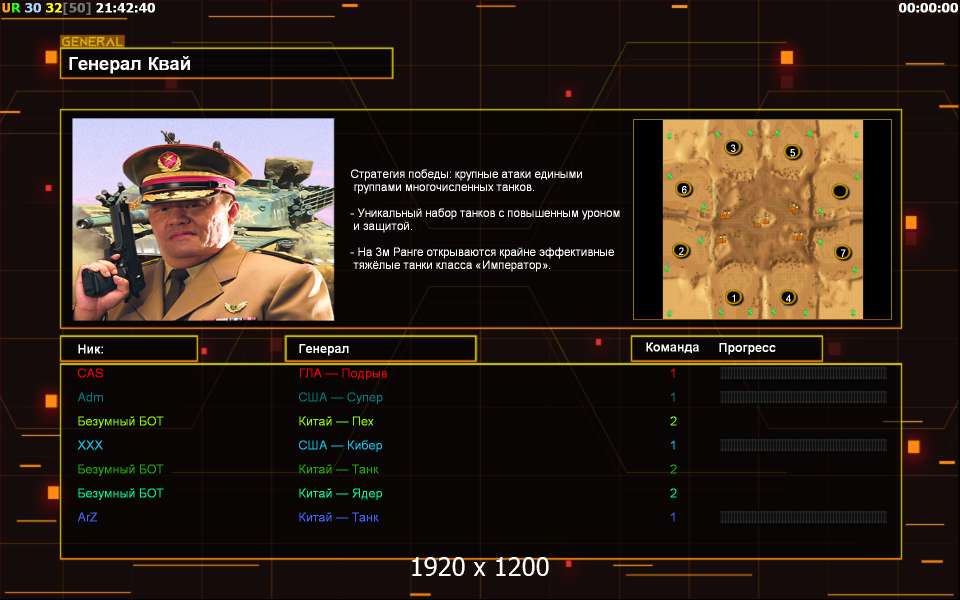Click the Генерал column header
This screenshot has width=960, height=600.
[380, 349]
